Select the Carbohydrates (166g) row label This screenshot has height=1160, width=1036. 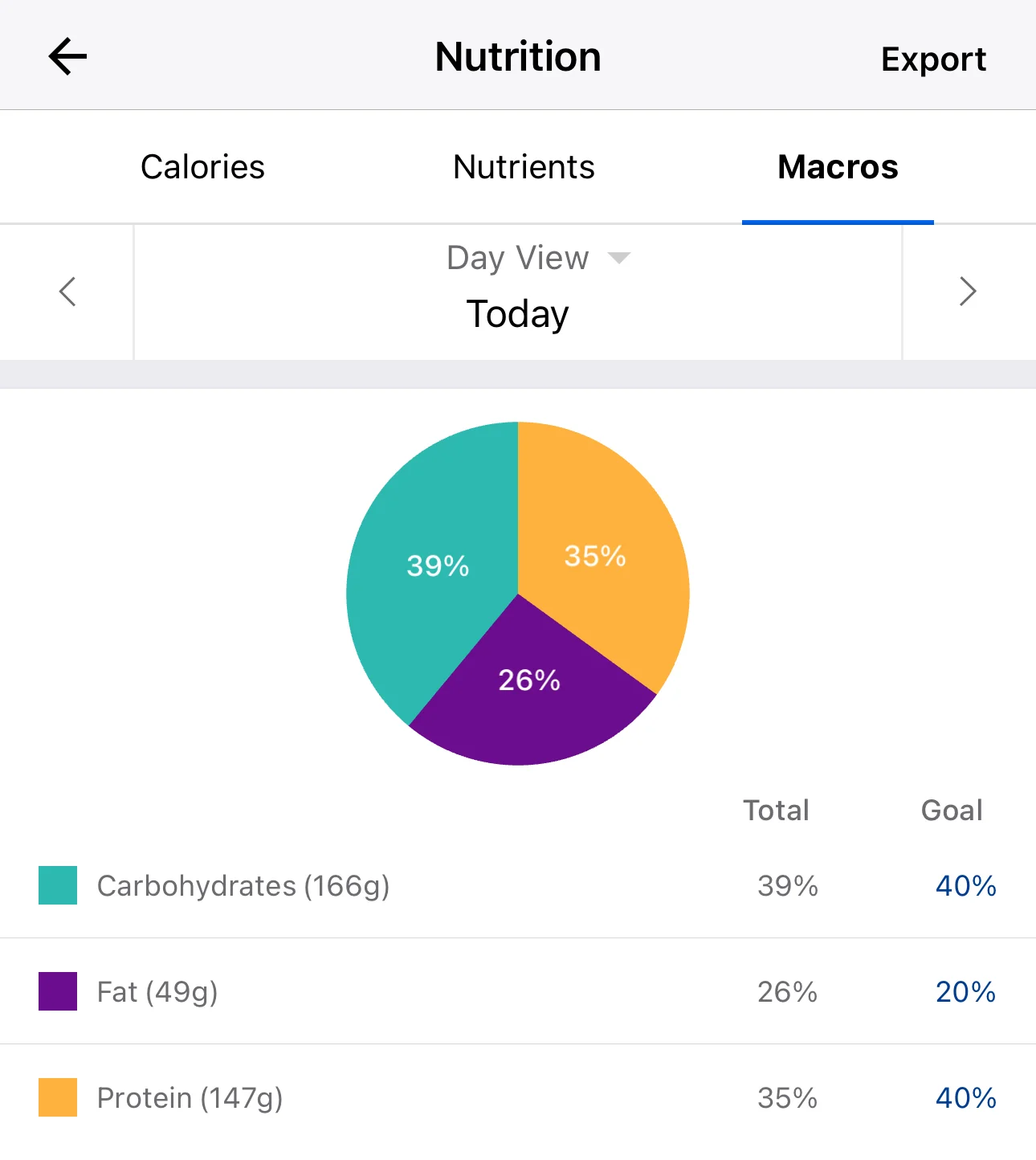click(x=243, y=885)
